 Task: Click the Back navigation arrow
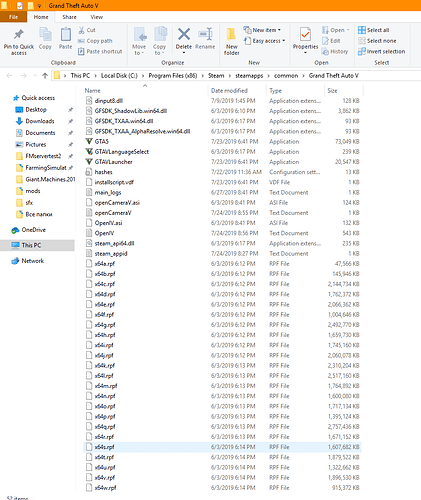coord(9,76)
